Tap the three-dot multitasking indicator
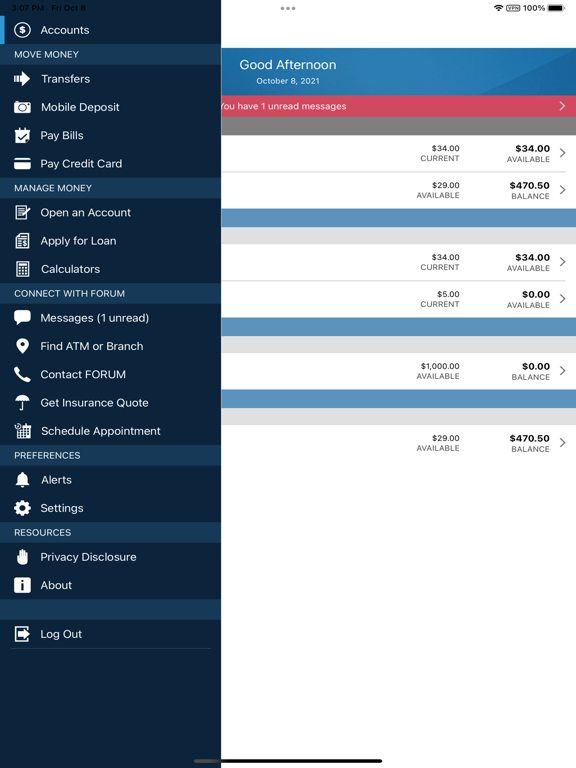Image resolution: width=576 pixels, height=768 pixels. click(x=288, y=8)
